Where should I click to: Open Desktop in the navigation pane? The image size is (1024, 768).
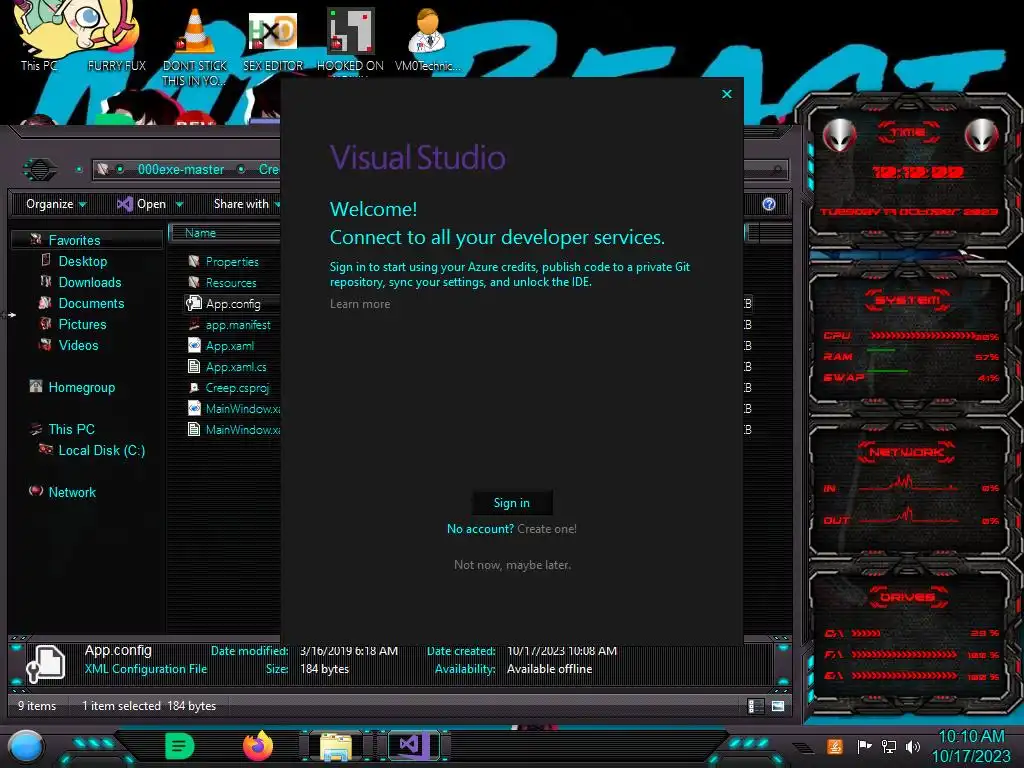point(83,261)
